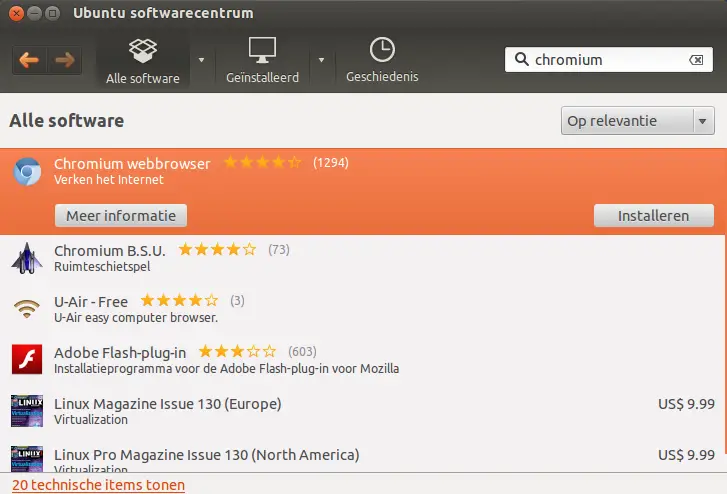727x494 pixels.
Task: Click the (603) review count
Action: click(x=302, y=352)
